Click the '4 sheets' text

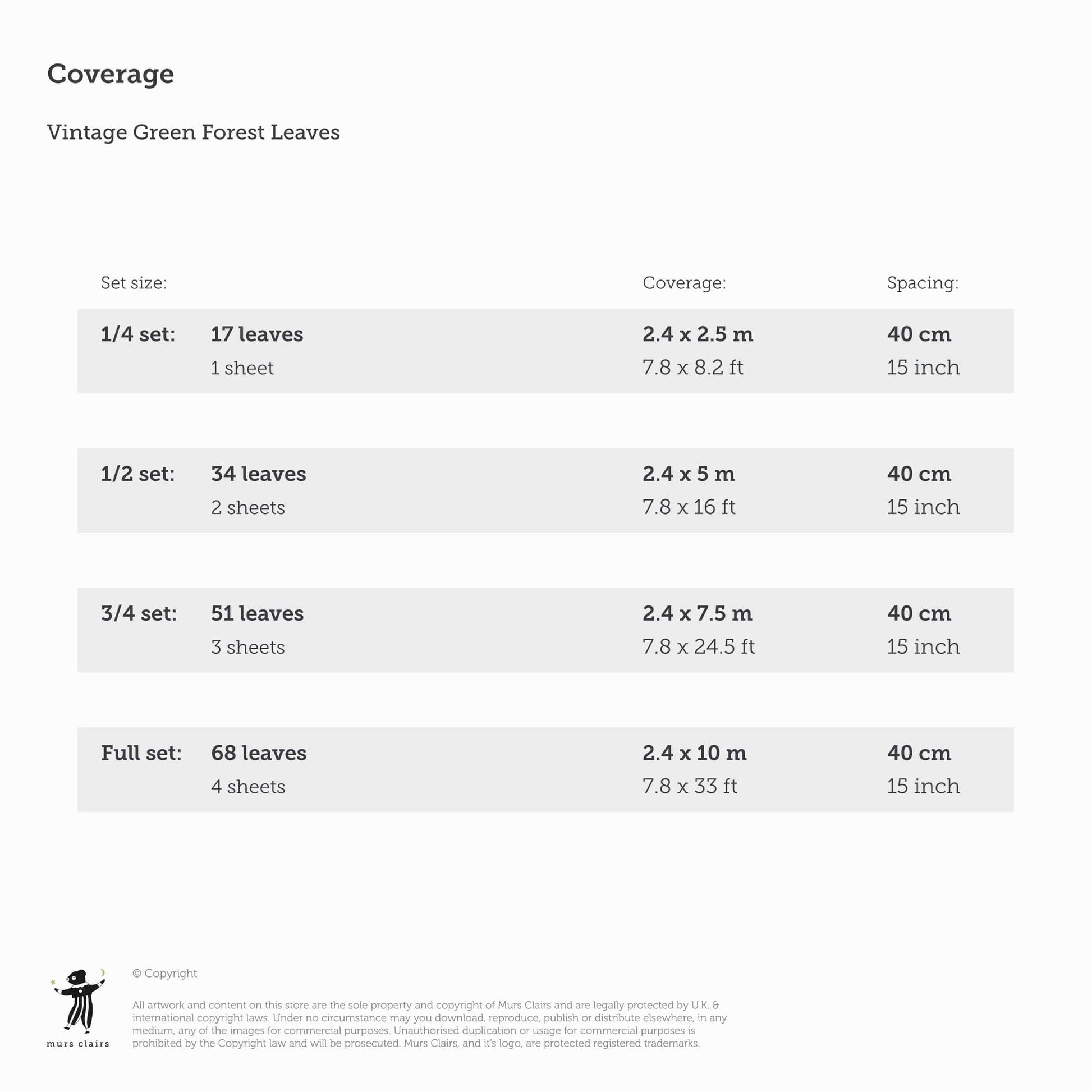coord(248,786)
